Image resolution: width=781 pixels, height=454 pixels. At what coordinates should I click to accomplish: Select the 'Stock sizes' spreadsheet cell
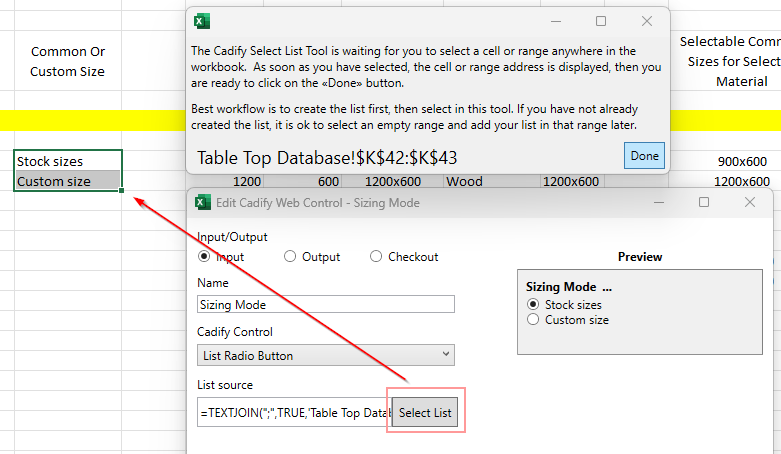(68, 161)
